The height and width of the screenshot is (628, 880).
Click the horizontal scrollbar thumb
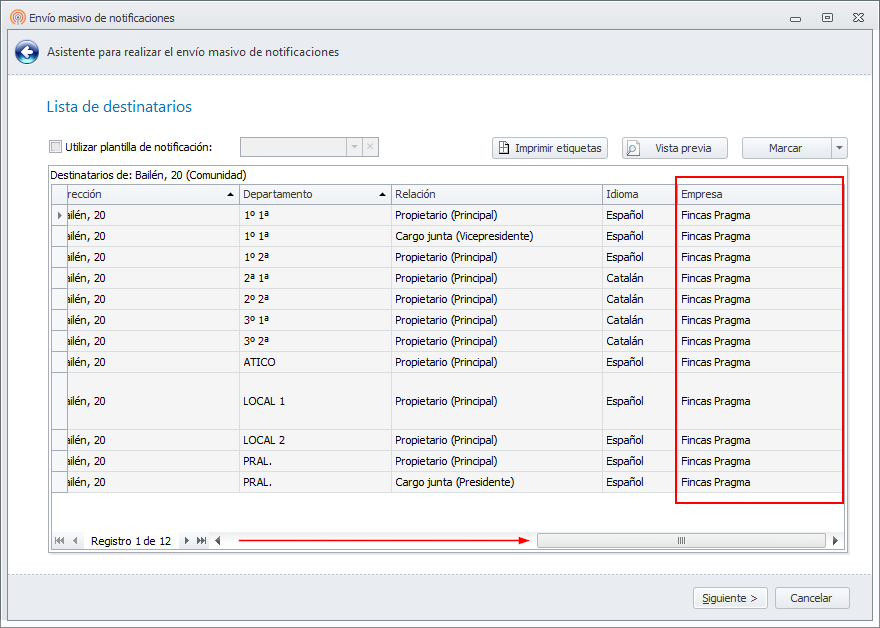click(x=682, y=541)
